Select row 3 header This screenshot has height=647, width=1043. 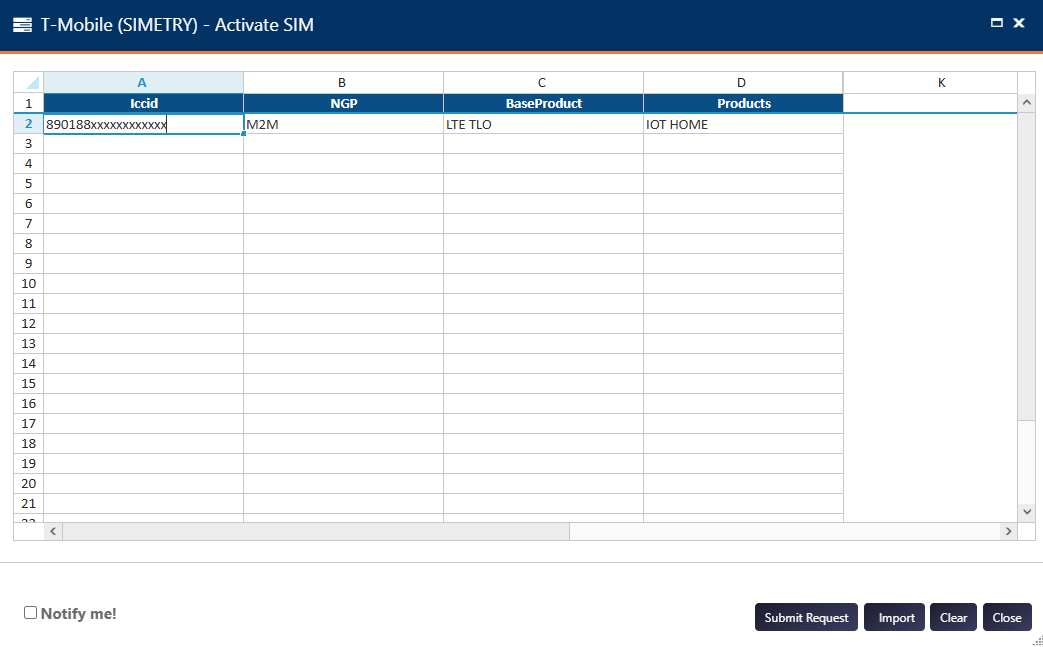click(29, 144)
